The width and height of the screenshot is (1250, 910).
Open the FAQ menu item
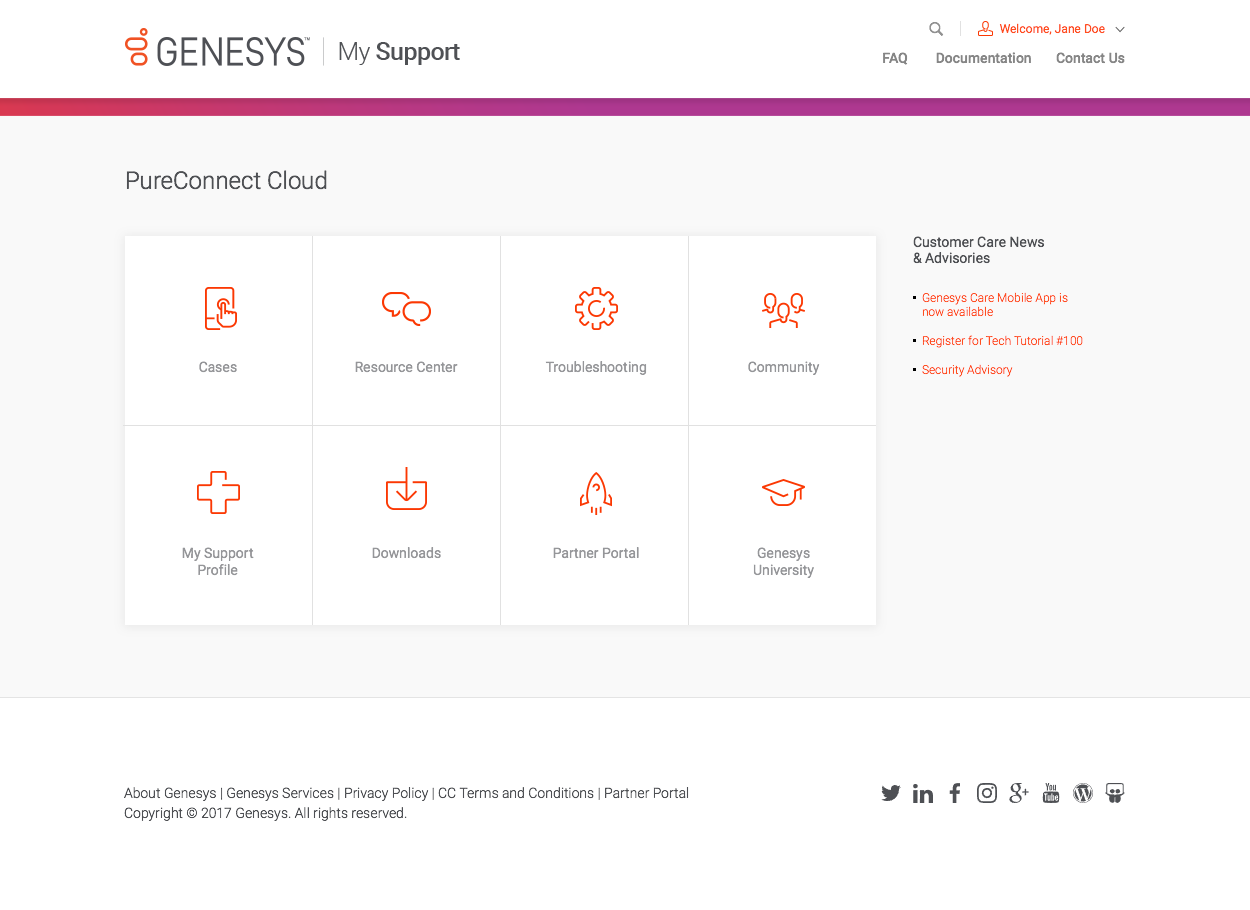click(x=895, y=58)
